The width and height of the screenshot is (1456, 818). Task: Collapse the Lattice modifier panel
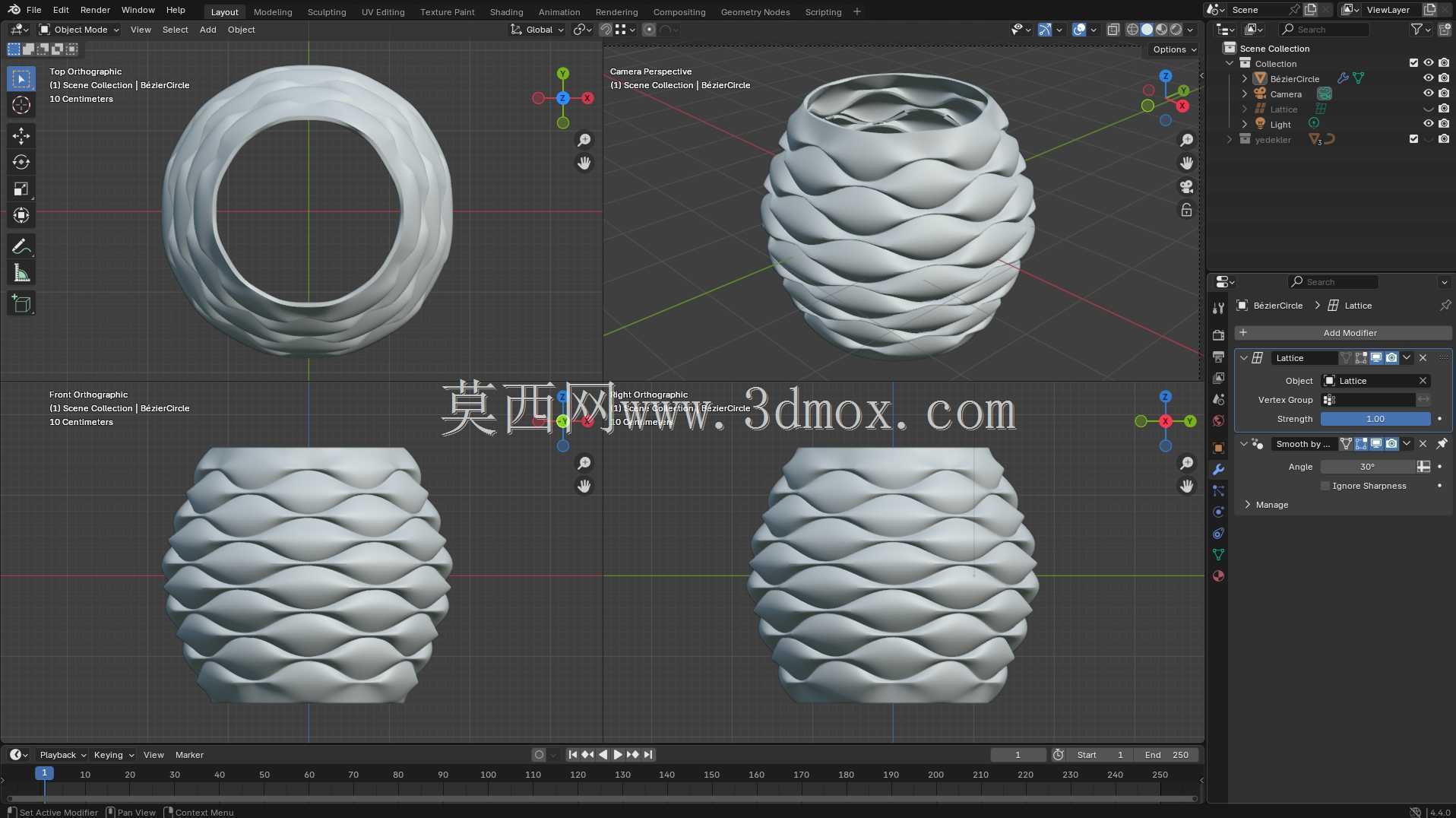pyautogui.click(x=1244, y=358)
